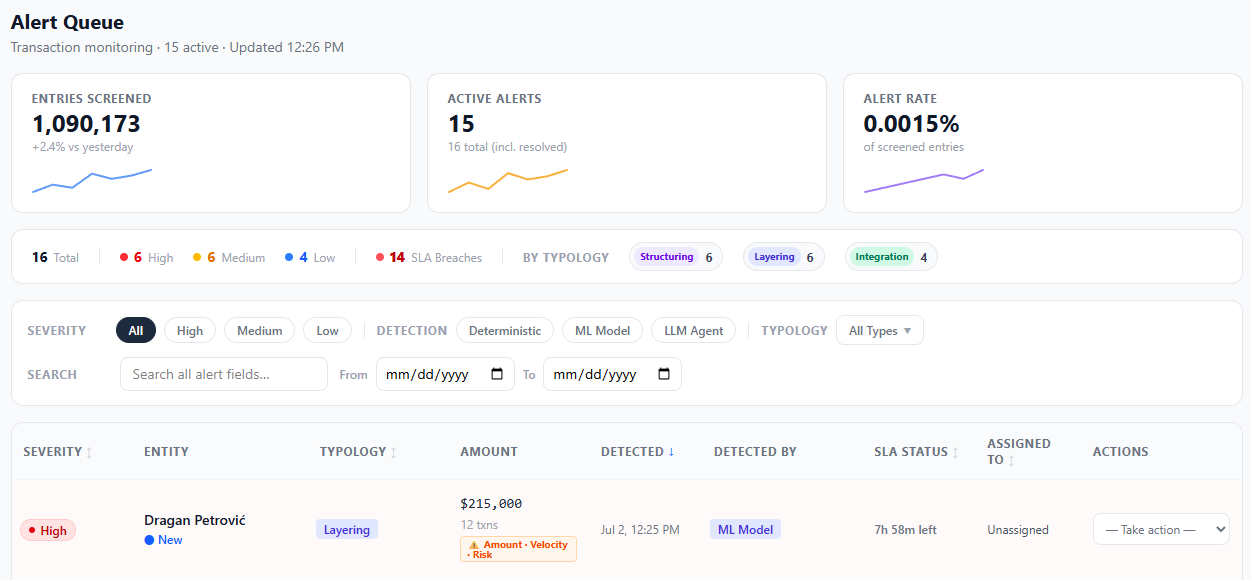This screenshot has width=1252, height=581.
Task: Click the Integration typology chip
Action: 891,257
